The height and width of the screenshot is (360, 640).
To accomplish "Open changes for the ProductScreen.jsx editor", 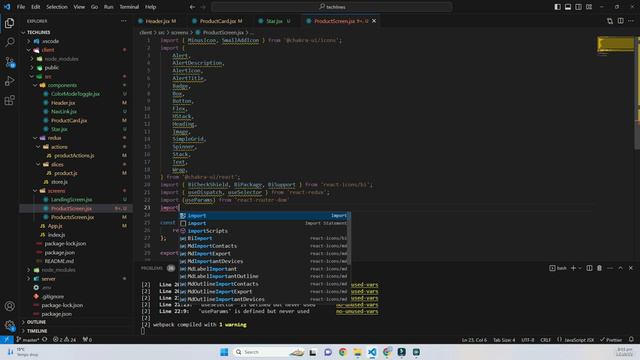I will tap(610, 21).
